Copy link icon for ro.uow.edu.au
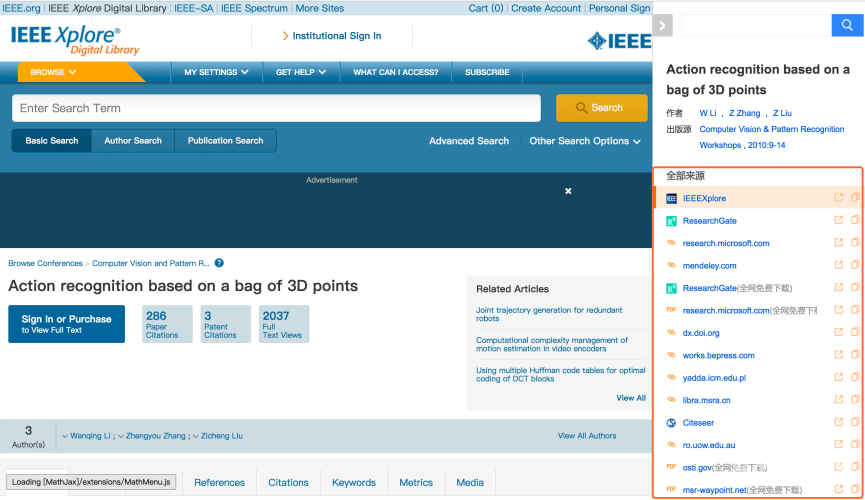The width and height of the screenshot is (865, 500). 855,444
